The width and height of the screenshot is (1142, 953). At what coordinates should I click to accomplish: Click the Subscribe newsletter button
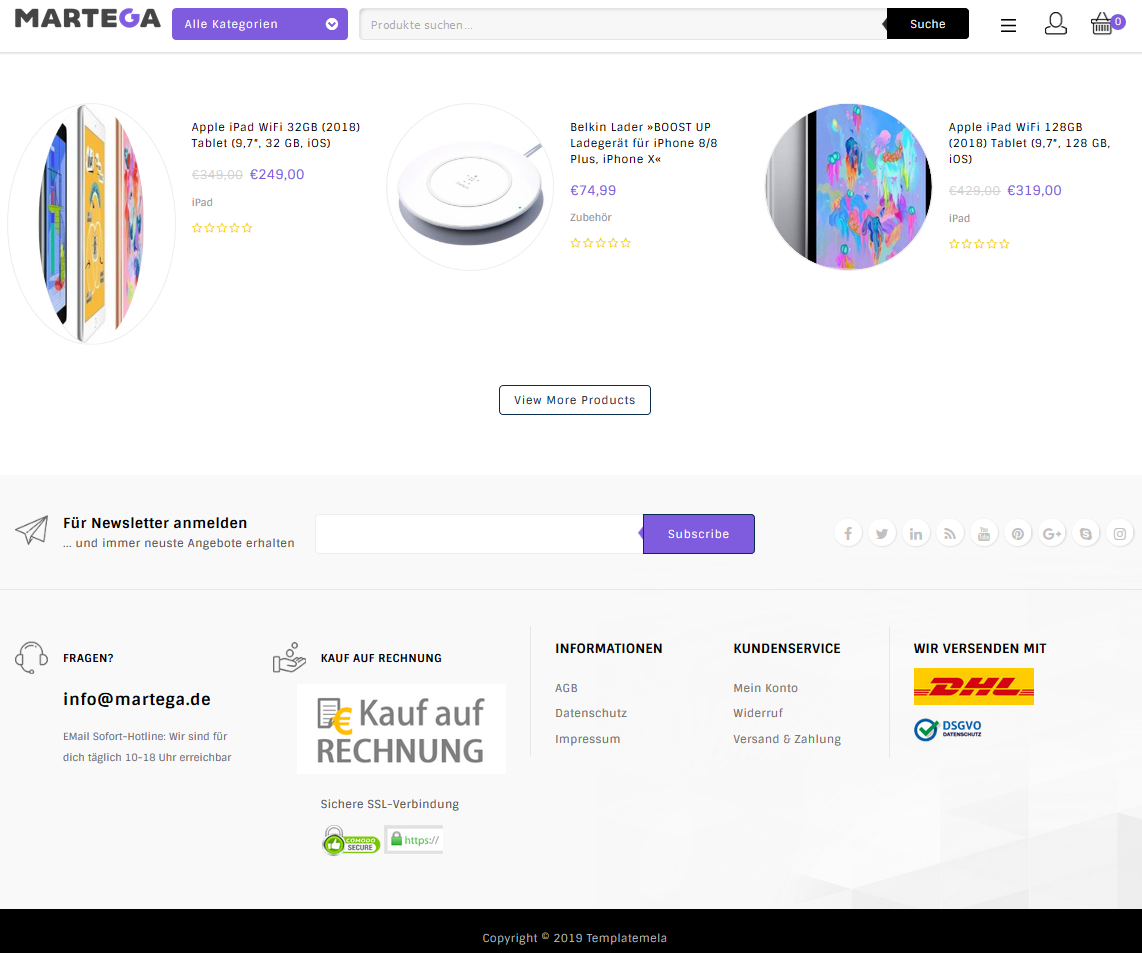(698, 534)
